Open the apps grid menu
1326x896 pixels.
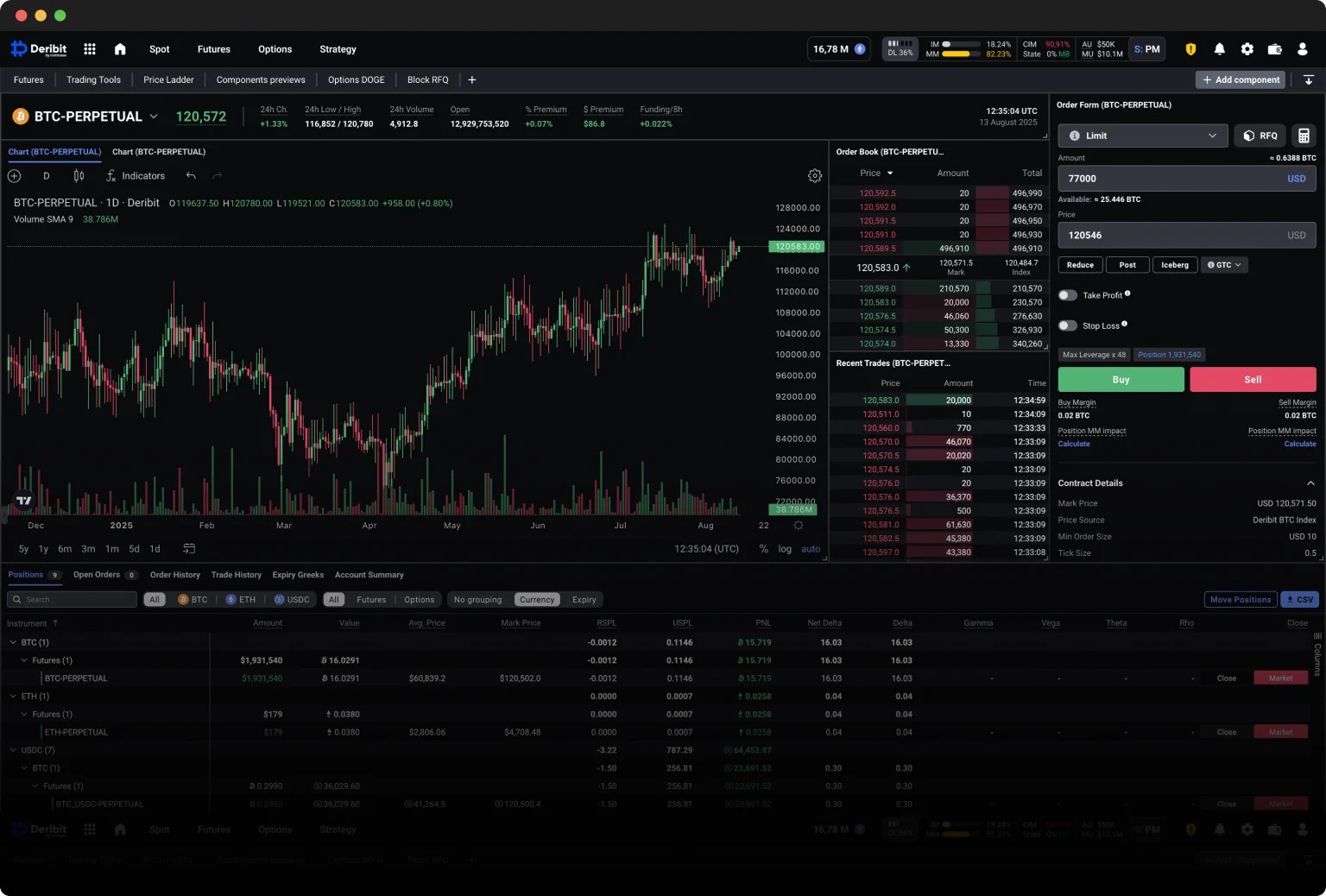tap(90, 49)
